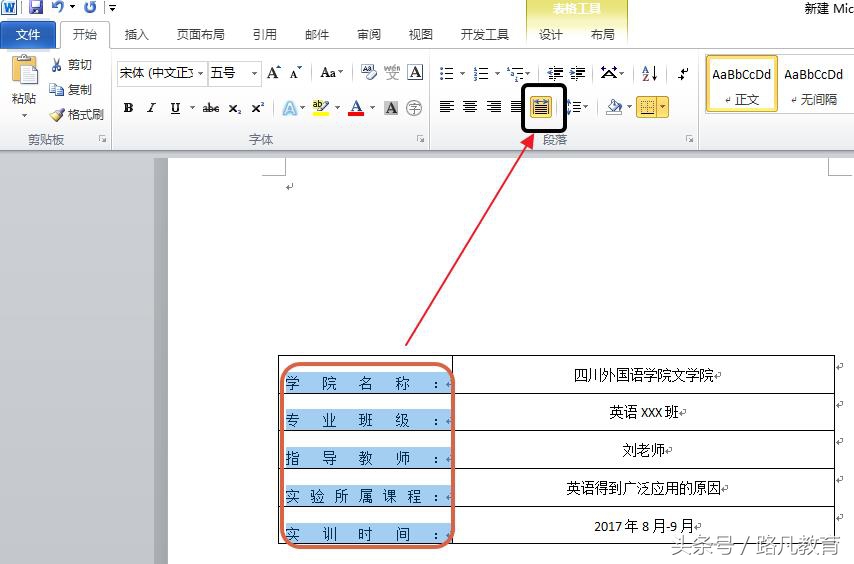Open the Change Case Aa dropdown
This screenshot has height=564, width=854.
[x=331, y=72]
